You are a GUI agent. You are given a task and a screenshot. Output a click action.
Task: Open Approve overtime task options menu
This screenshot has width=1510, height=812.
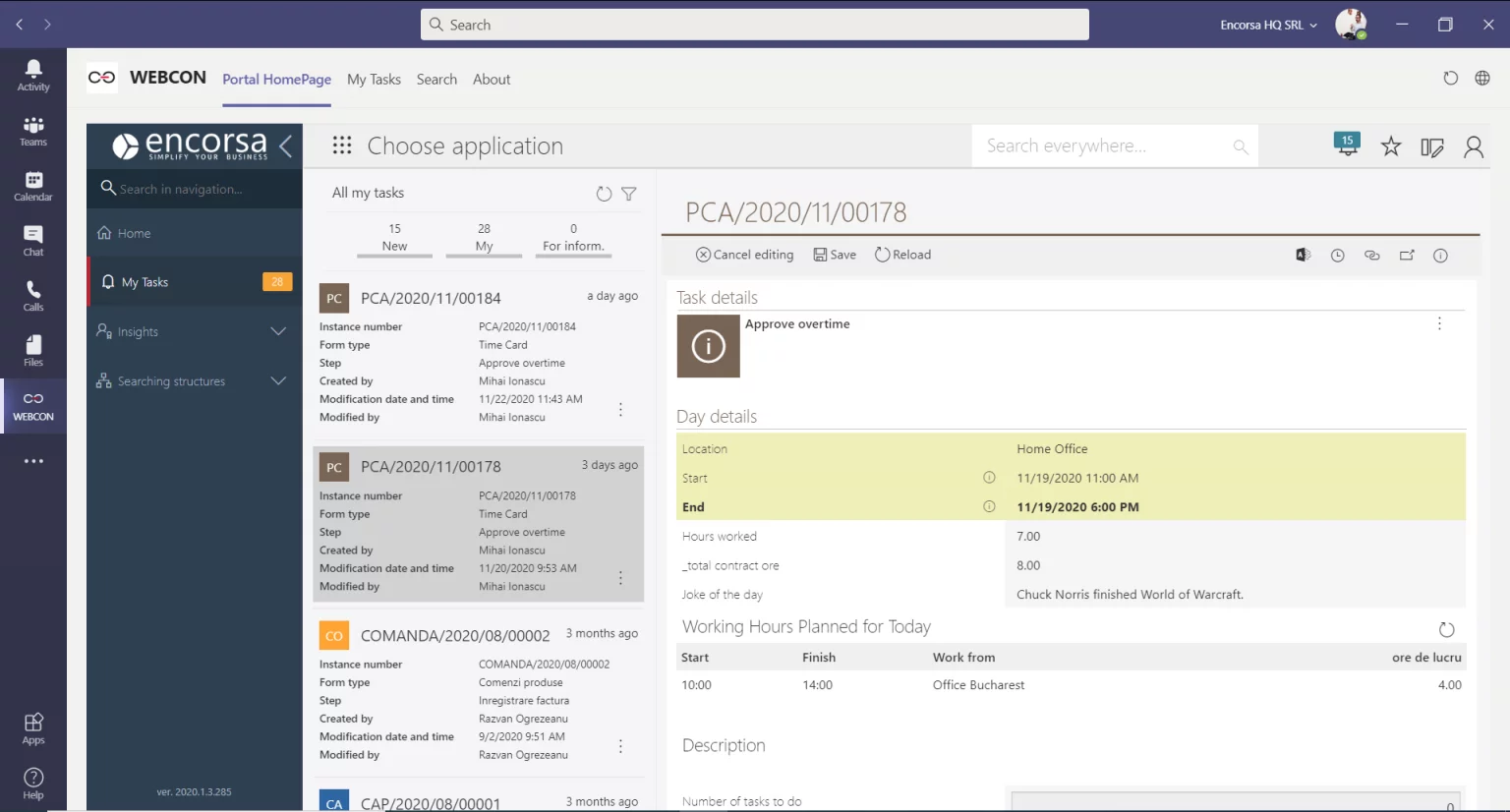1439,324
